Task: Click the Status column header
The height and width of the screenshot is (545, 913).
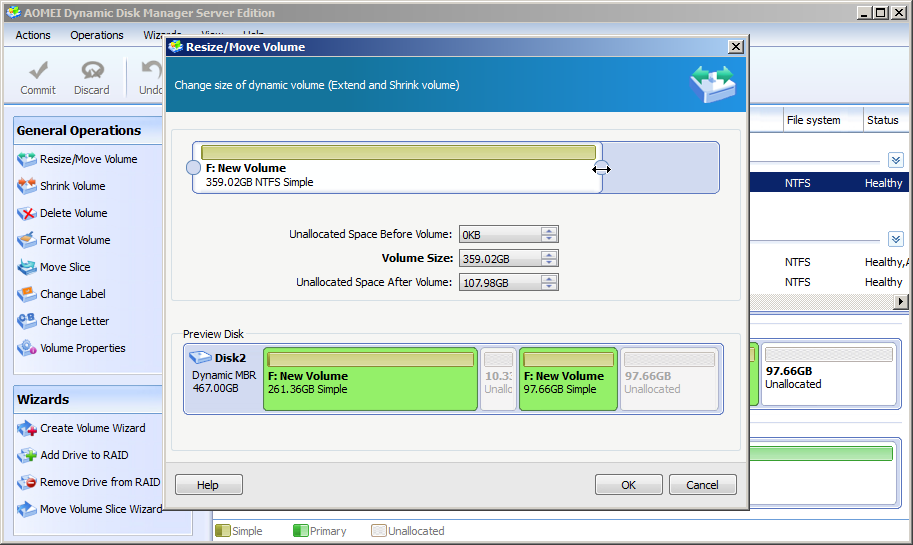Action: tap(886, 120)
